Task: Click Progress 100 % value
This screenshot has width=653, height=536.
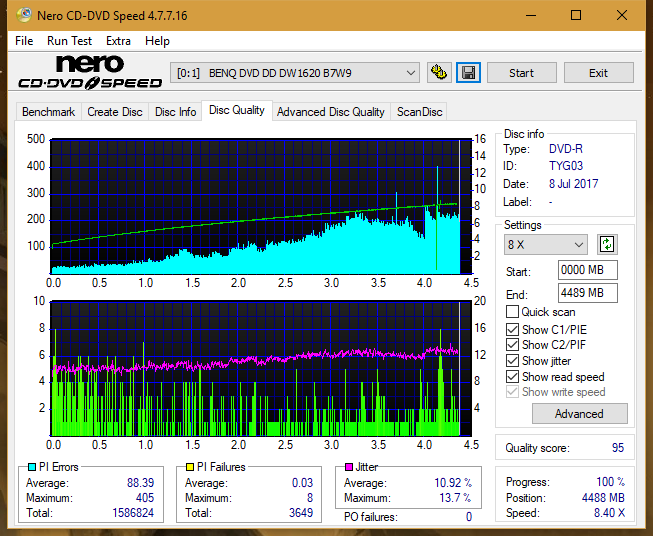Action: pos(611,482)
